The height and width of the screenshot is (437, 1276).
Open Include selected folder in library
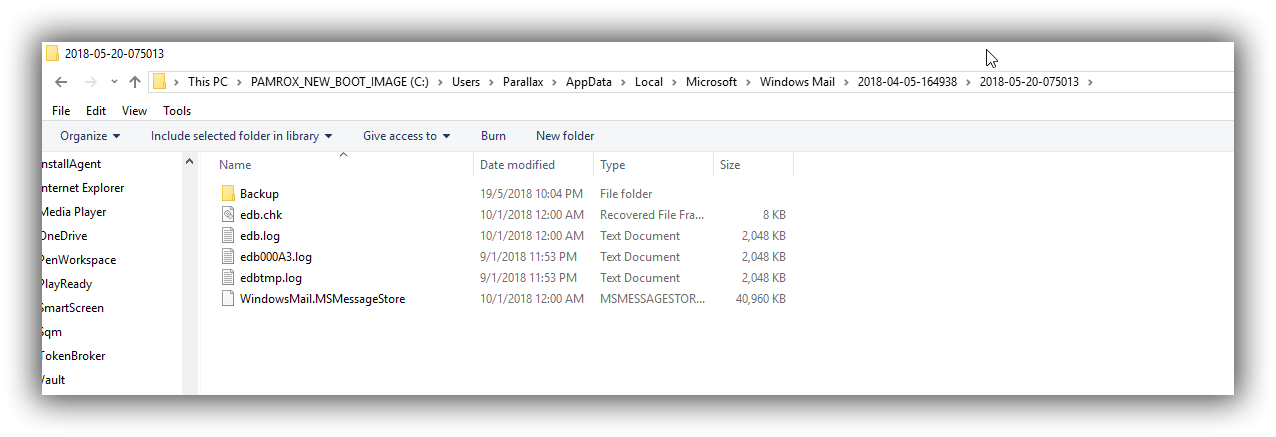tap(241, 136)
